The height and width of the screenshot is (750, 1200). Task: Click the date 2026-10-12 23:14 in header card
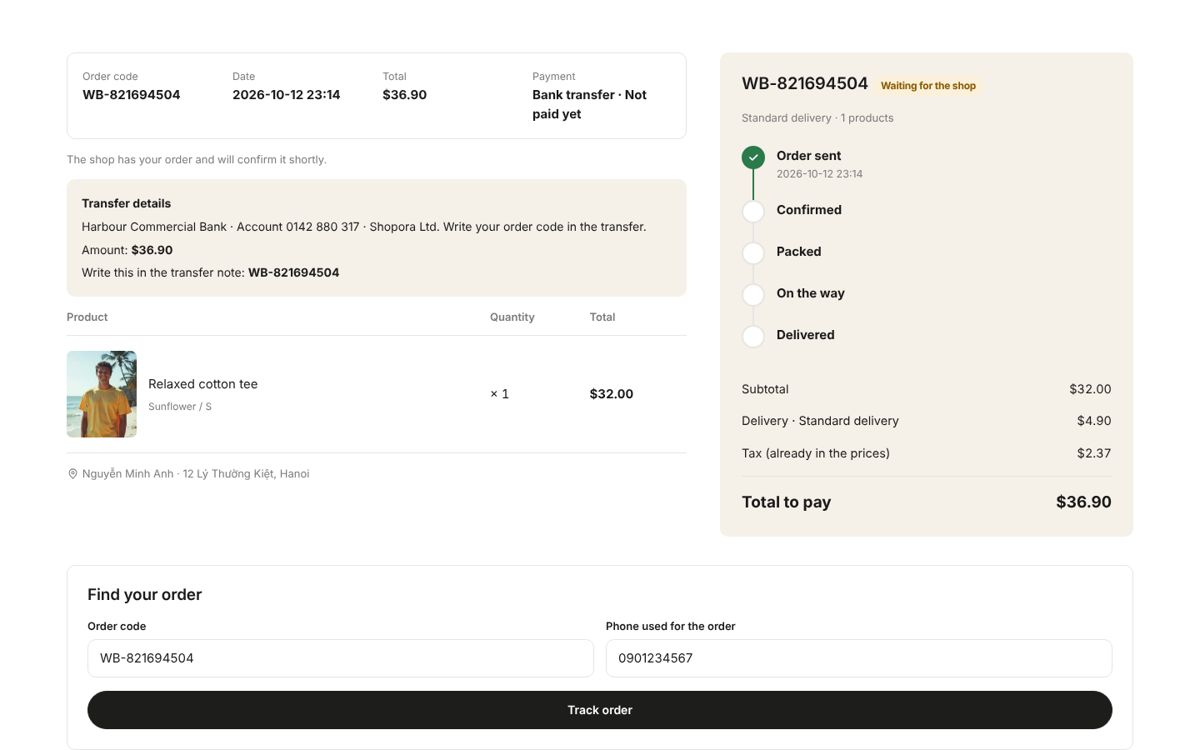(x=286, y=95)
